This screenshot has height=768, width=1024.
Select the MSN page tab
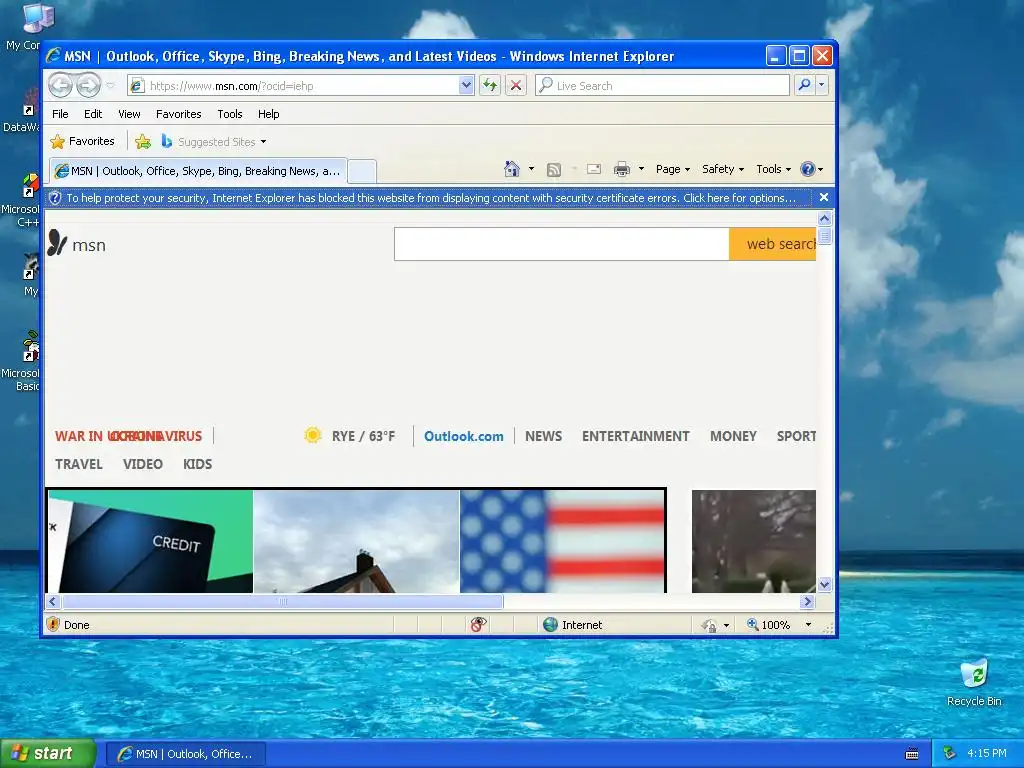coord(198,171)
